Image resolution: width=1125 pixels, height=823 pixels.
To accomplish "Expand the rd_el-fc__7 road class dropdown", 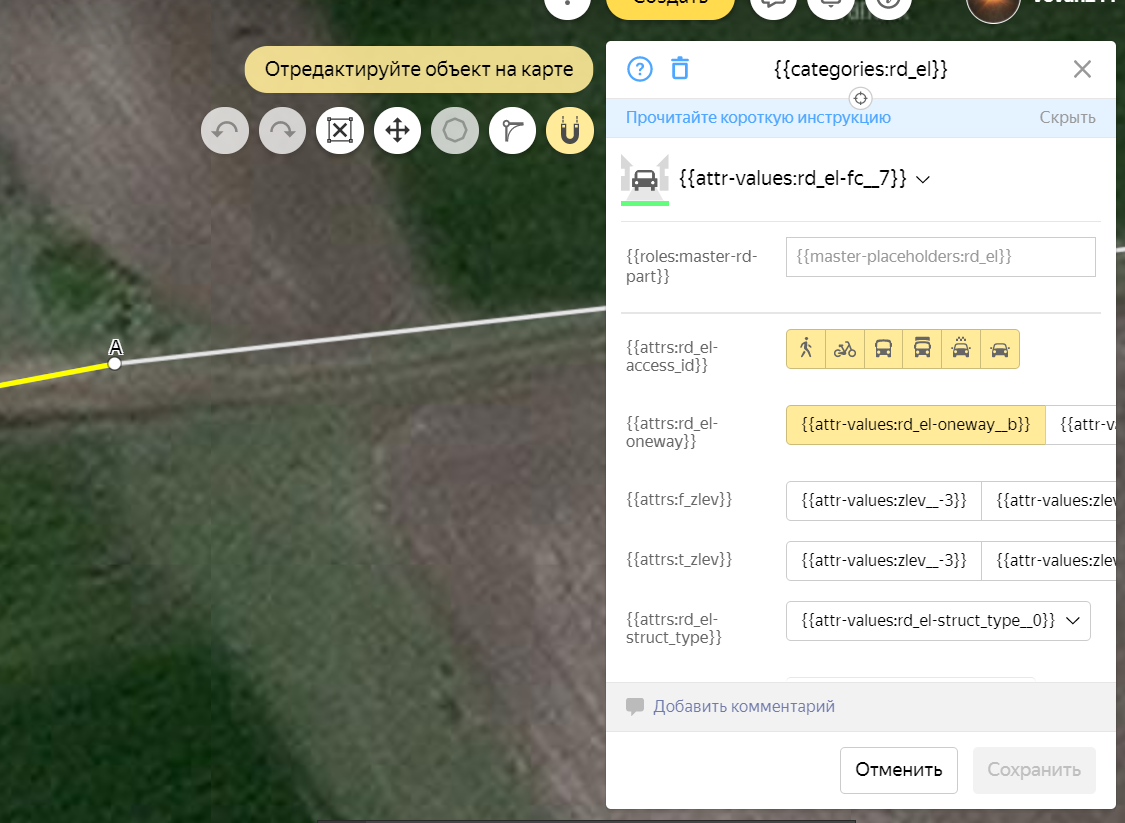I will tap(804, 179).
